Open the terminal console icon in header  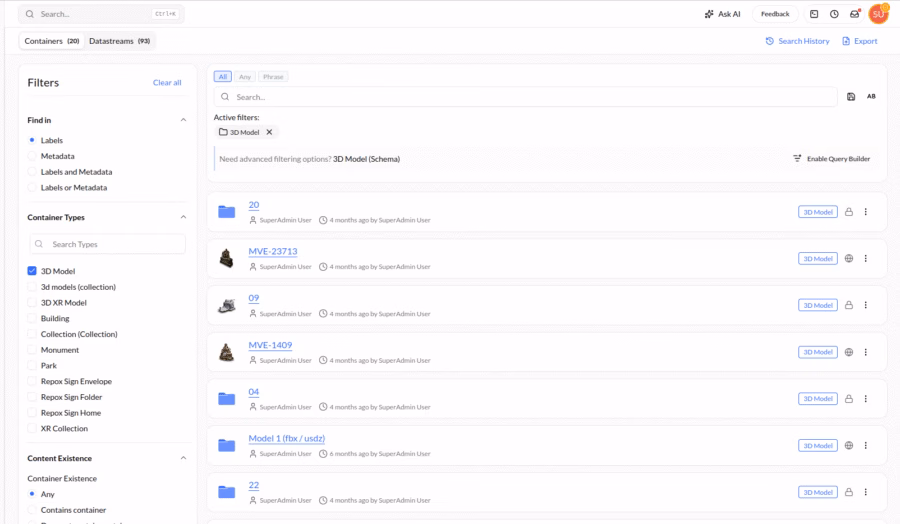[x=814, y=14]
